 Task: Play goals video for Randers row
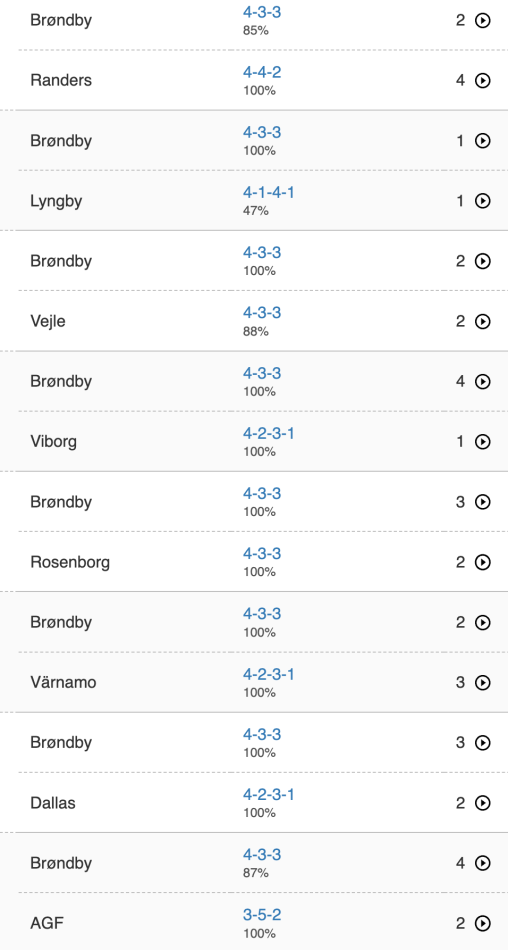(x=483, y=81)
